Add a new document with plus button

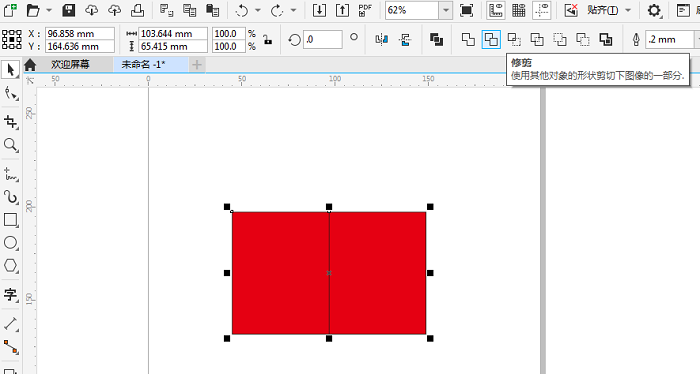click(196, 65)
